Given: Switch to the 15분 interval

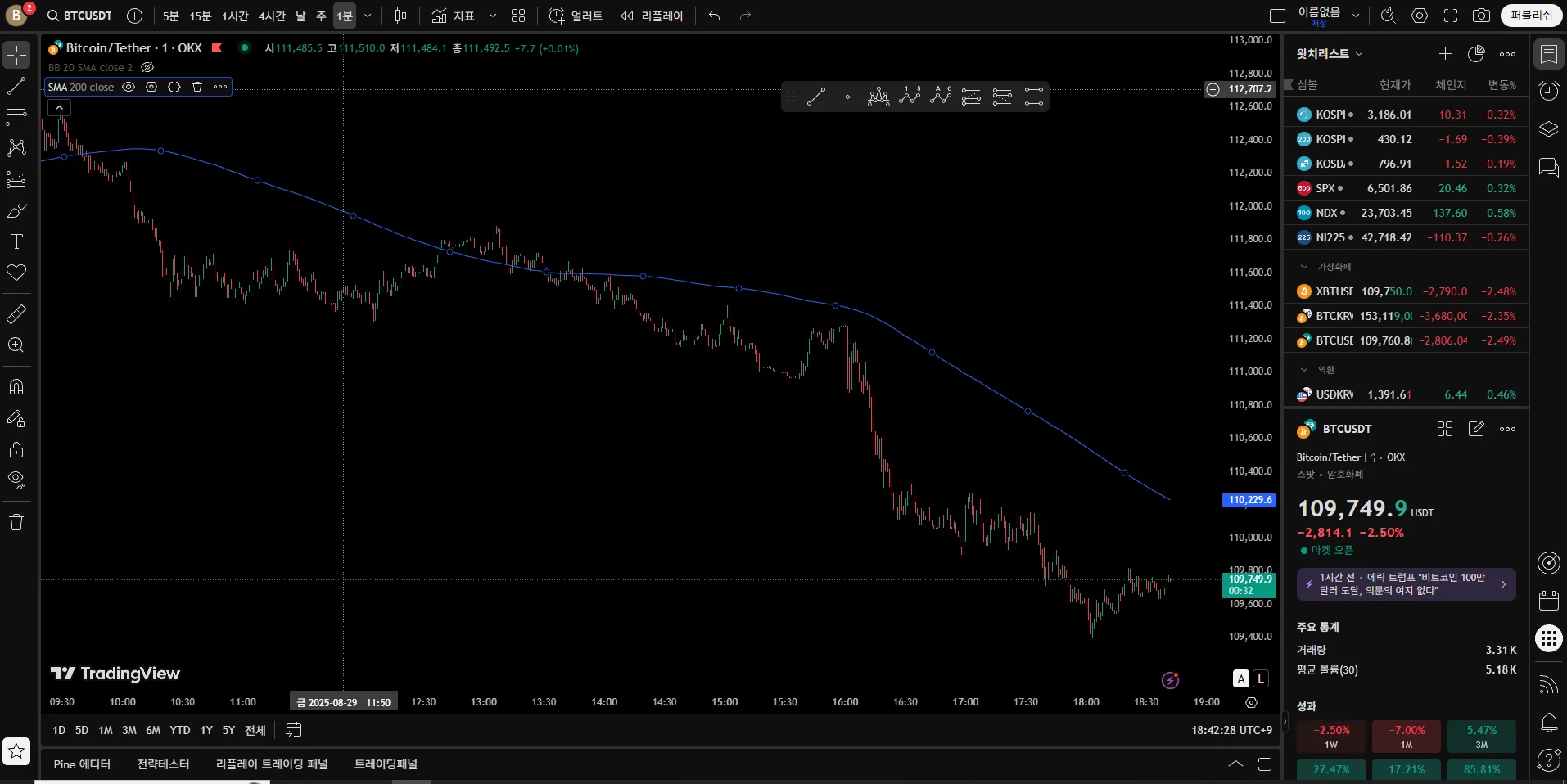Looking at the screenshot, I should (x=201, y=16).
